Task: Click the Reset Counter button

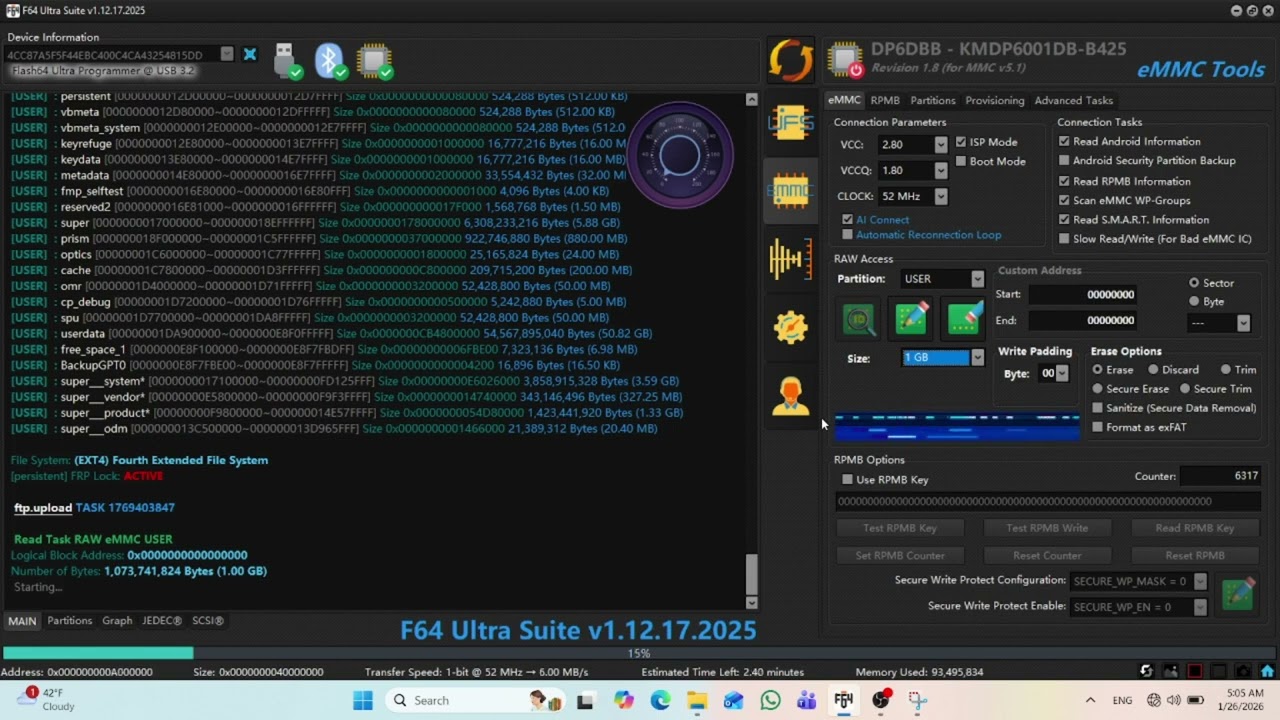Action: pyautogui.click(x=1047, y=555)
